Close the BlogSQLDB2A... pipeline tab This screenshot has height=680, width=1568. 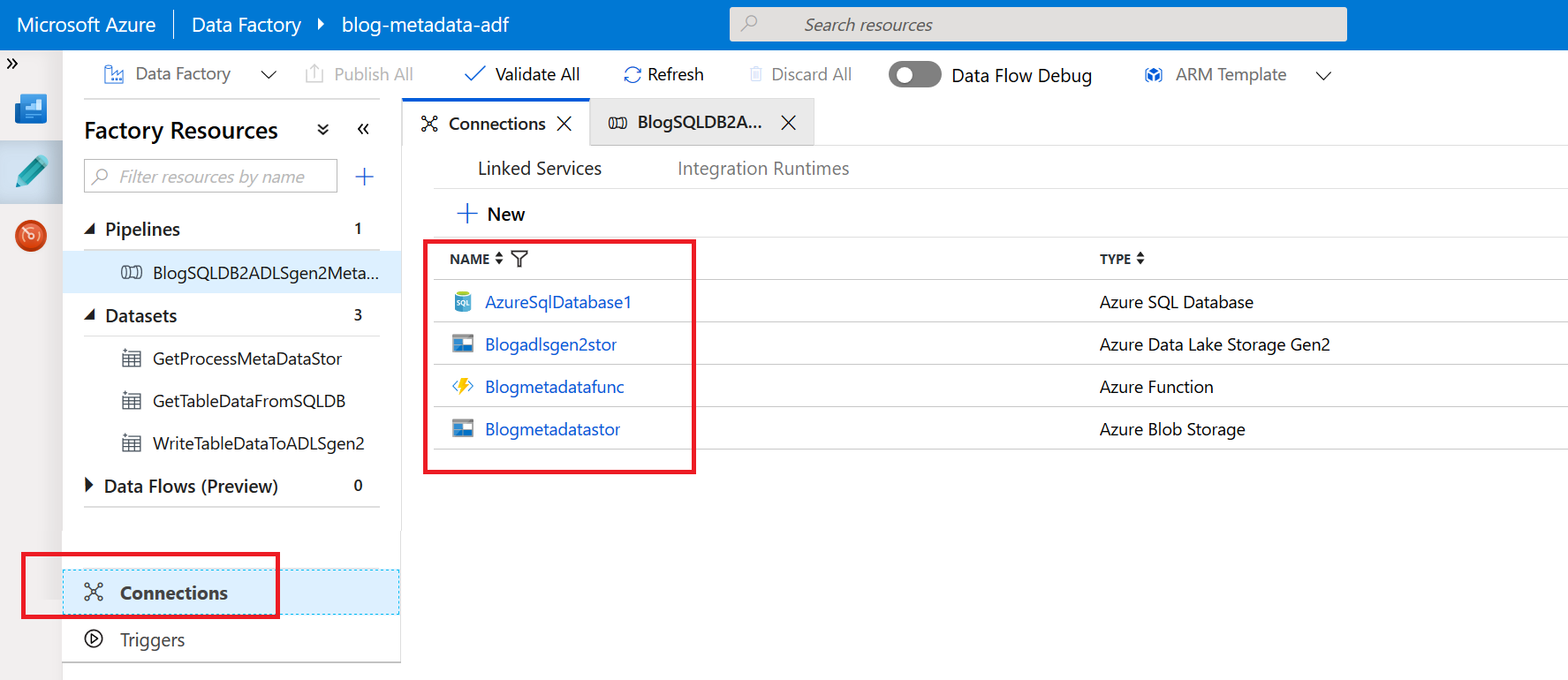coord(789,123)
